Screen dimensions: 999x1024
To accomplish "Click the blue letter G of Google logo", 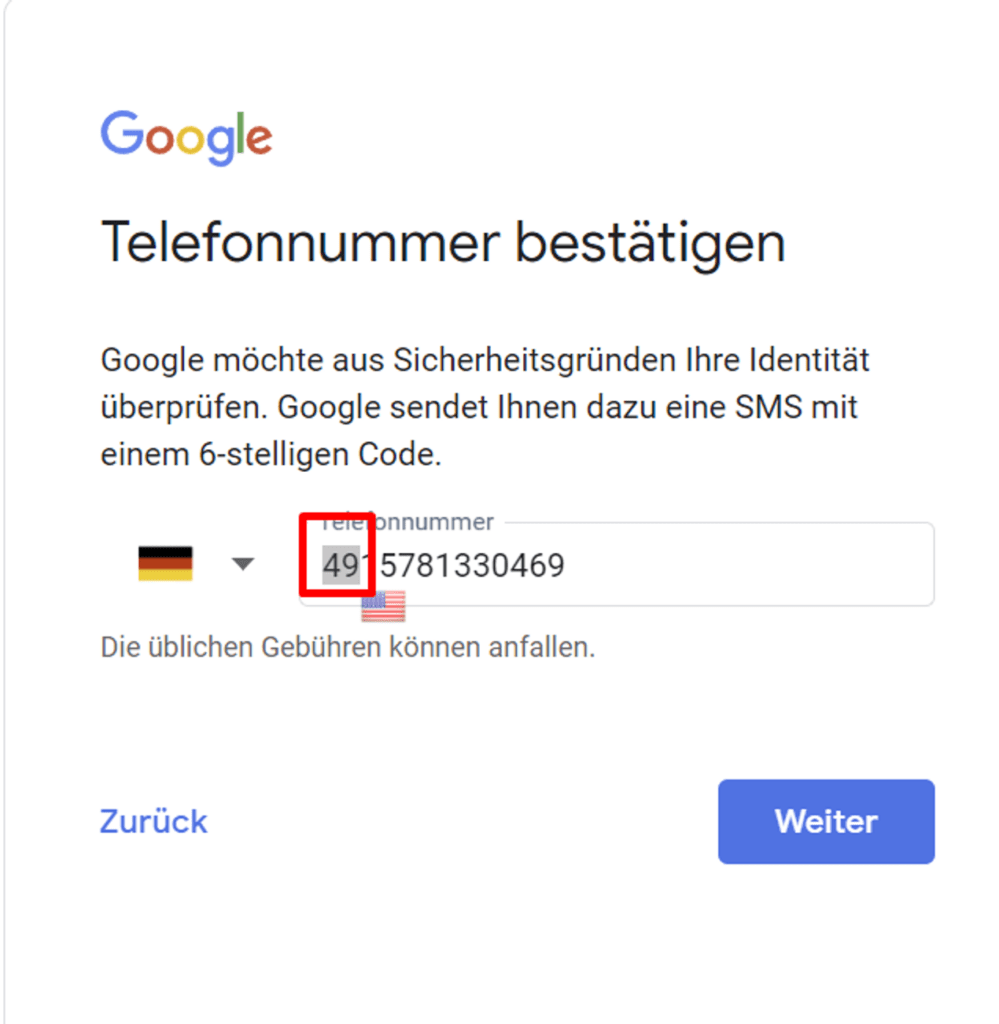I will [122, 133].
